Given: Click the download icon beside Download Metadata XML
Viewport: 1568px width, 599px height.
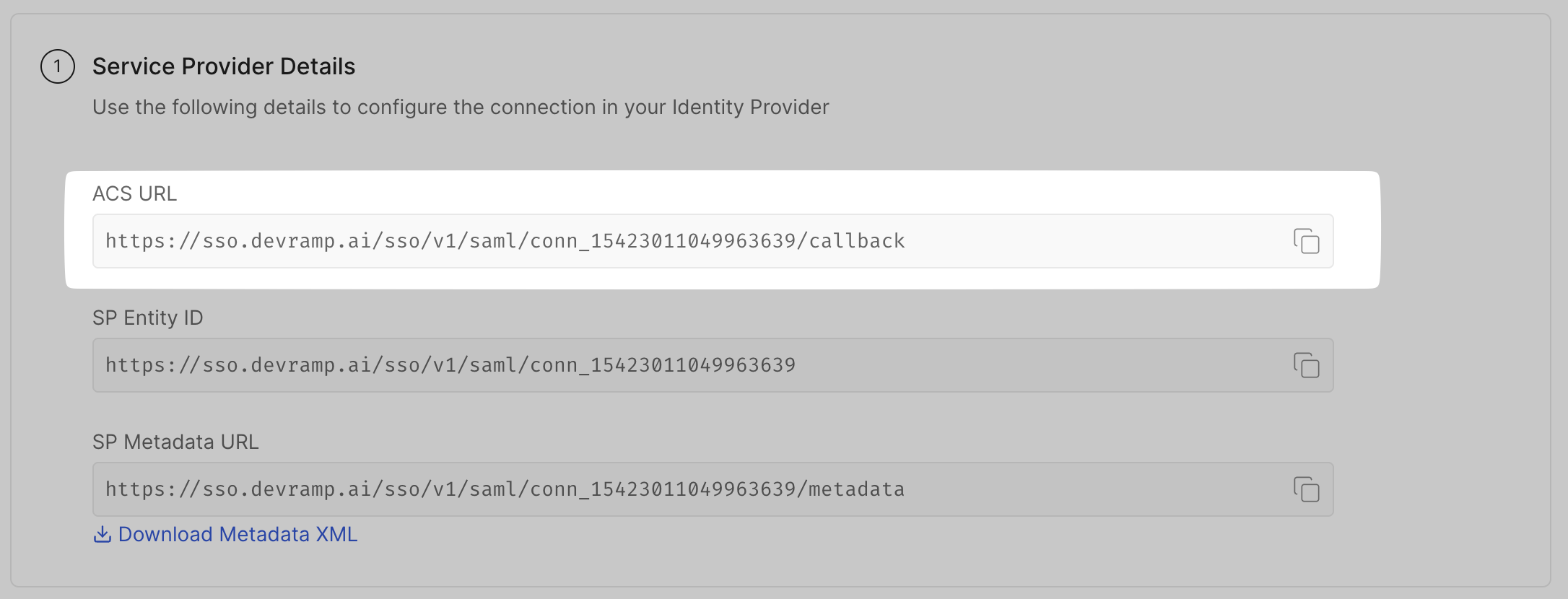Looking at the screenshot, I should point(102,534).
